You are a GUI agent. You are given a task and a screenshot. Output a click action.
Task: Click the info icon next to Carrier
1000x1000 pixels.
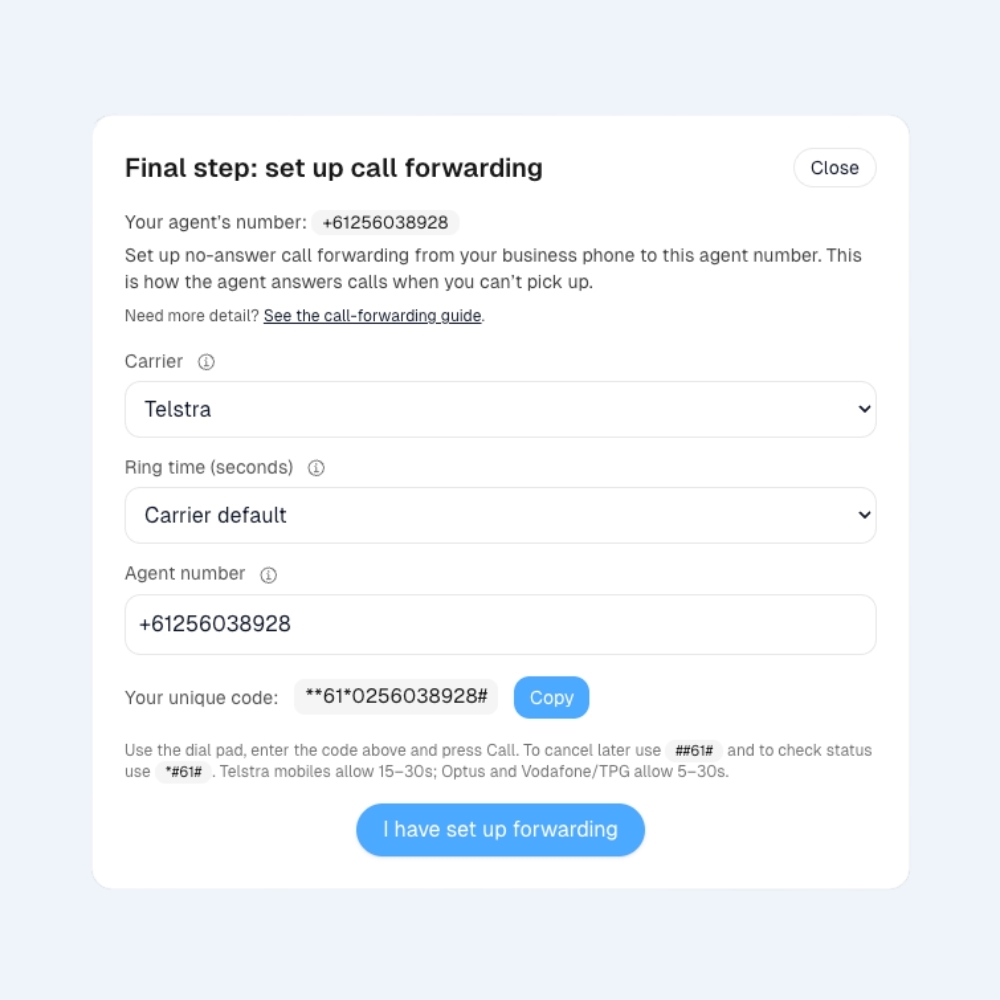206,362
